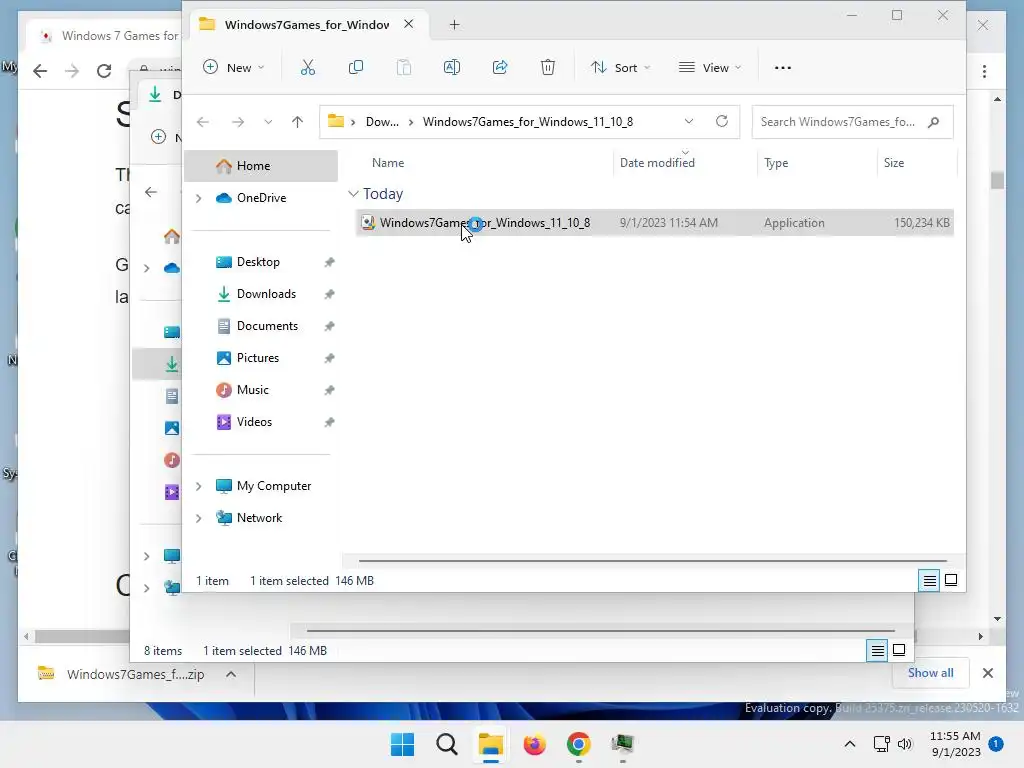Go up one folder level arrow
The height and width of the screenshot is (768, 1024).
pos(297,122)
